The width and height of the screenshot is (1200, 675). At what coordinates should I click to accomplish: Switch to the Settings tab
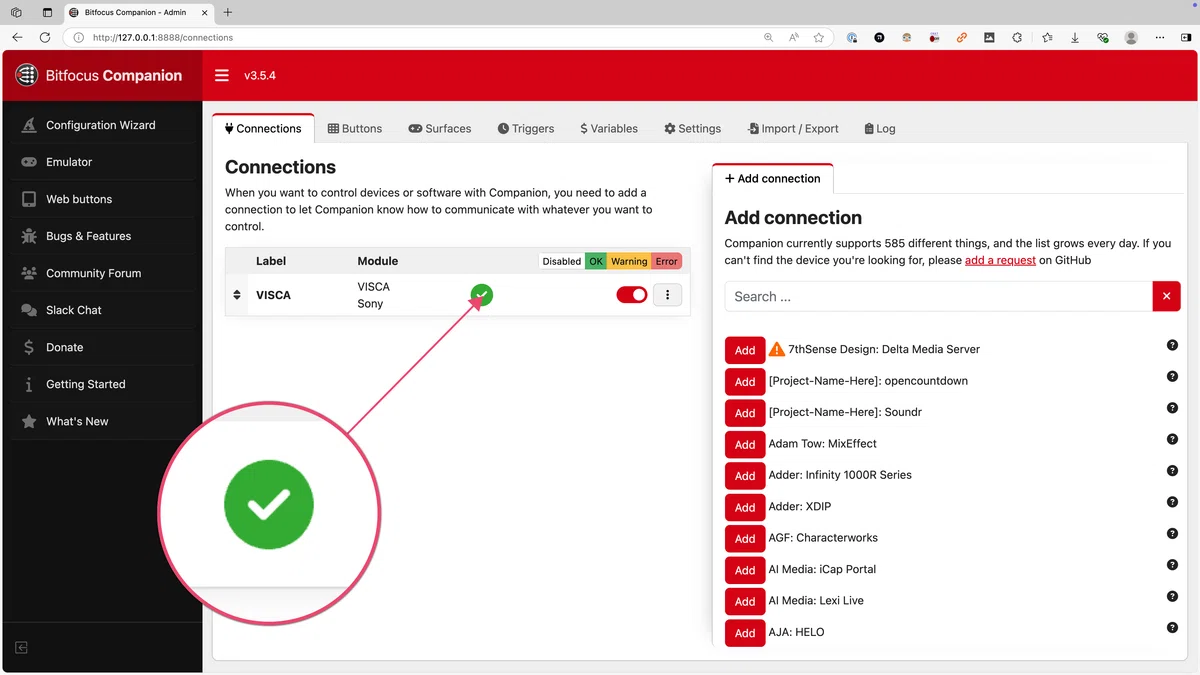click(692, 128)
